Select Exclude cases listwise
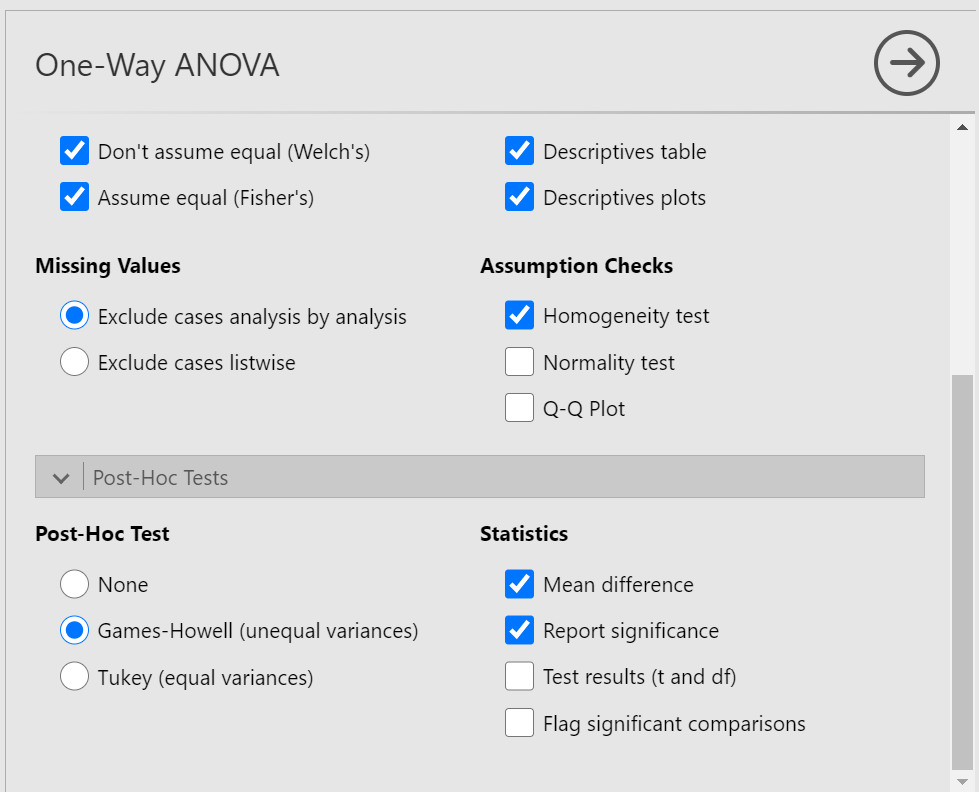Image resolution: width=979 pixels, height=792 pixels. point(74,362)
